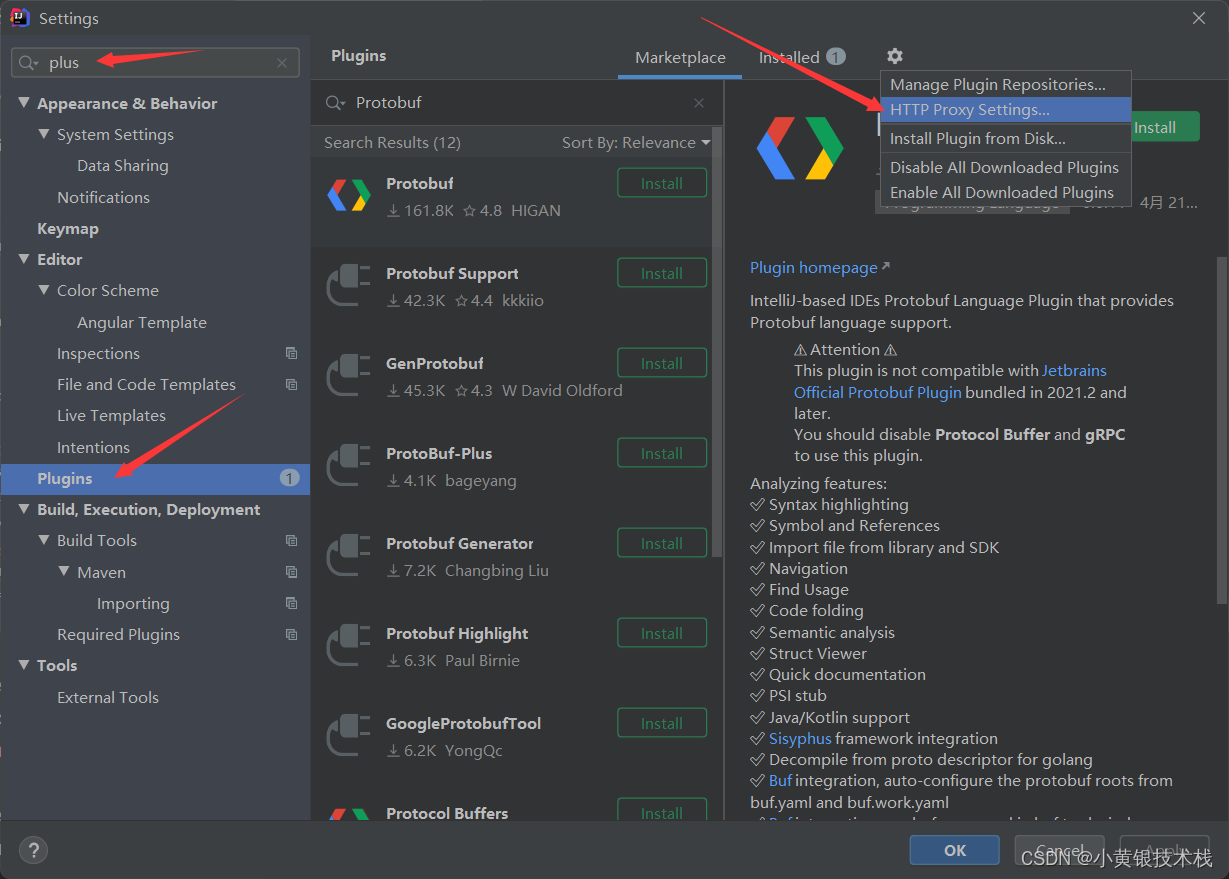The height and width of the screenshot is (879, 1229).
Task: Install the ProtoBuf-Plus plugin
Action: [x=662, y=453]
